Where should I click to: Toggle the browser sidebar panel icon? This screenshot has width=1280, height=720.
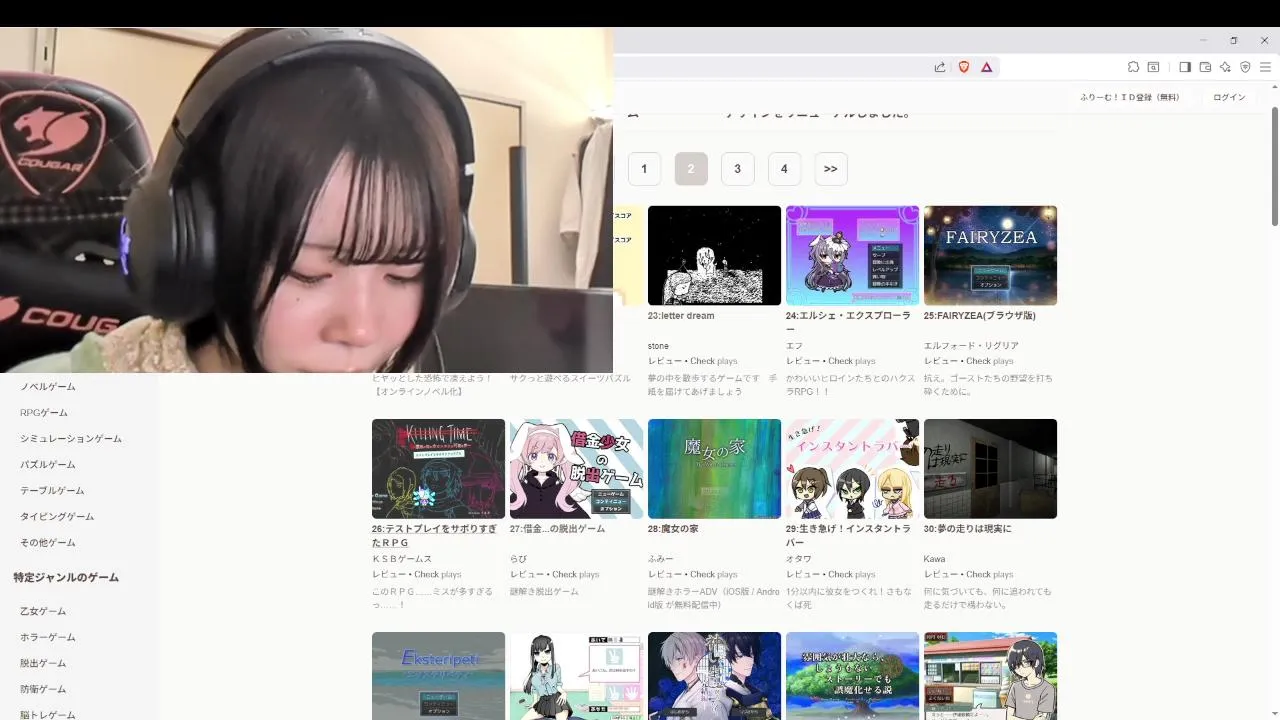1185,67
